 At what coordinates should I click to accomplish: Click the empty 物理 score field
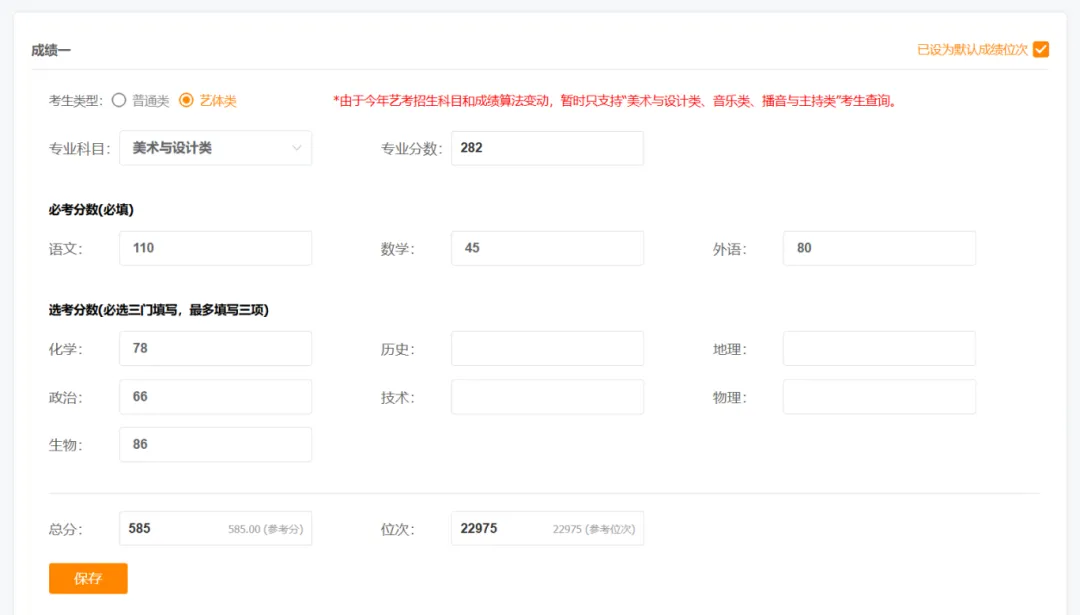pyautogui.click(x=878, y=396)
